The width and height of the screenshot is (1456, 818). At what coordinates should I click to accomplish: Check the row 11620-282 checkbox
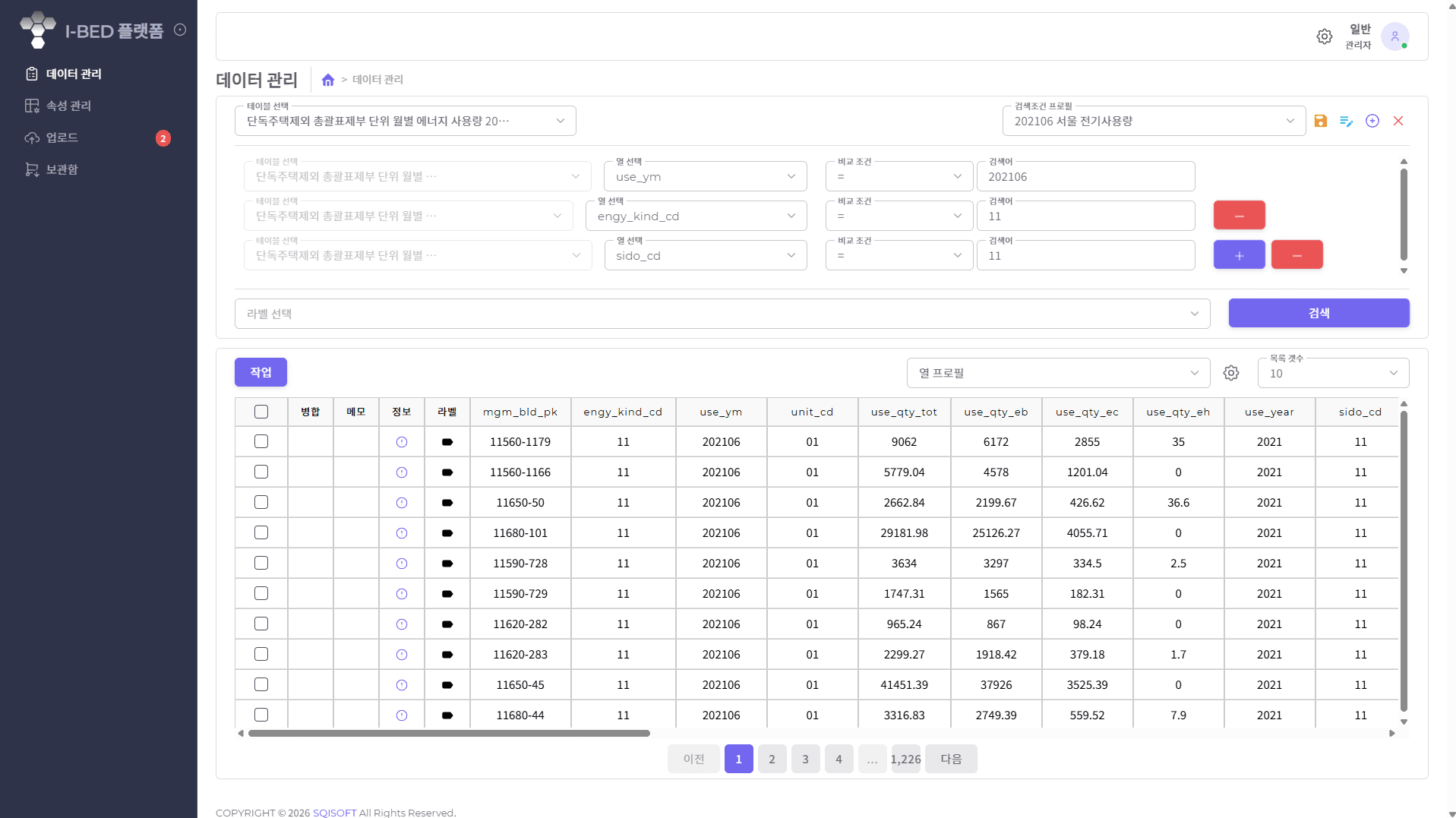click(x=261, y=624)
